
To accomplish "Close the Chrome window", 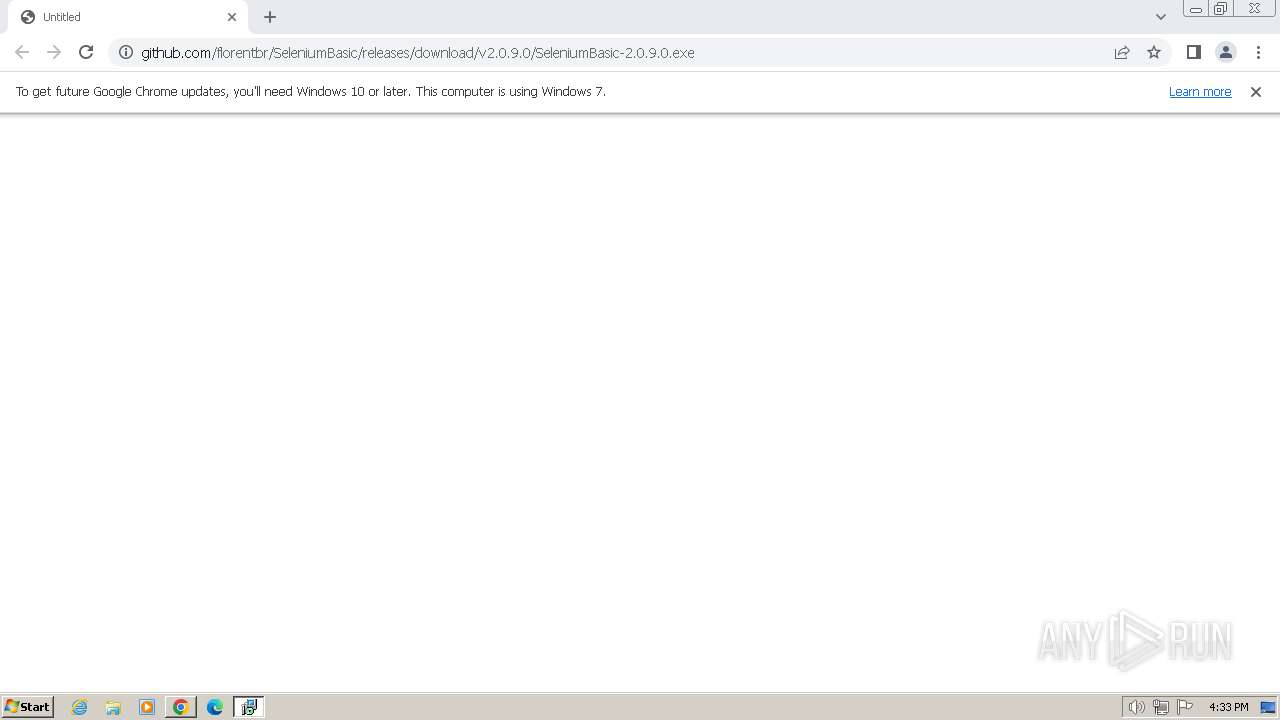I will pos(1254,9).
